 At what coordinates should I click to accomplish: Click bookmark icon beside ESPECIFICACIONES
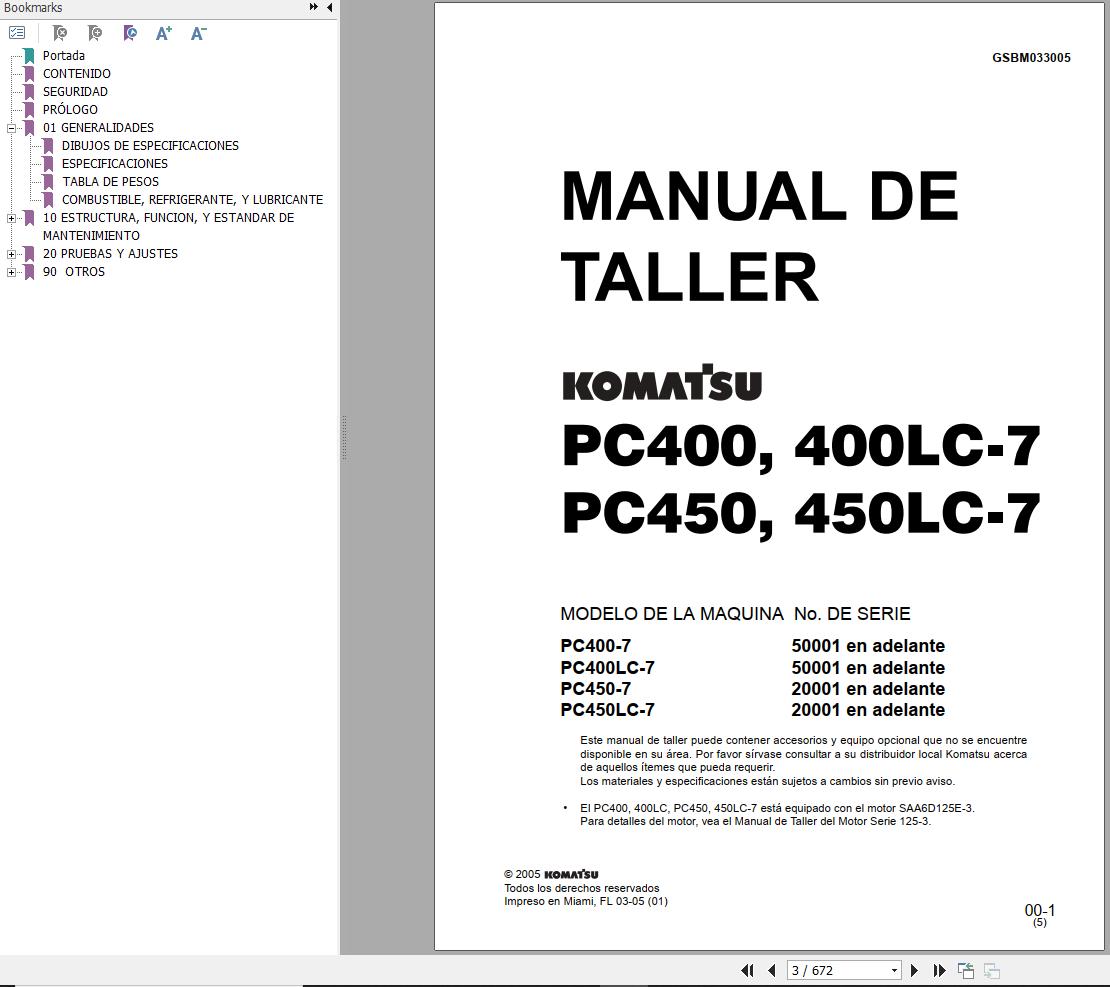[x=48, y=164]
